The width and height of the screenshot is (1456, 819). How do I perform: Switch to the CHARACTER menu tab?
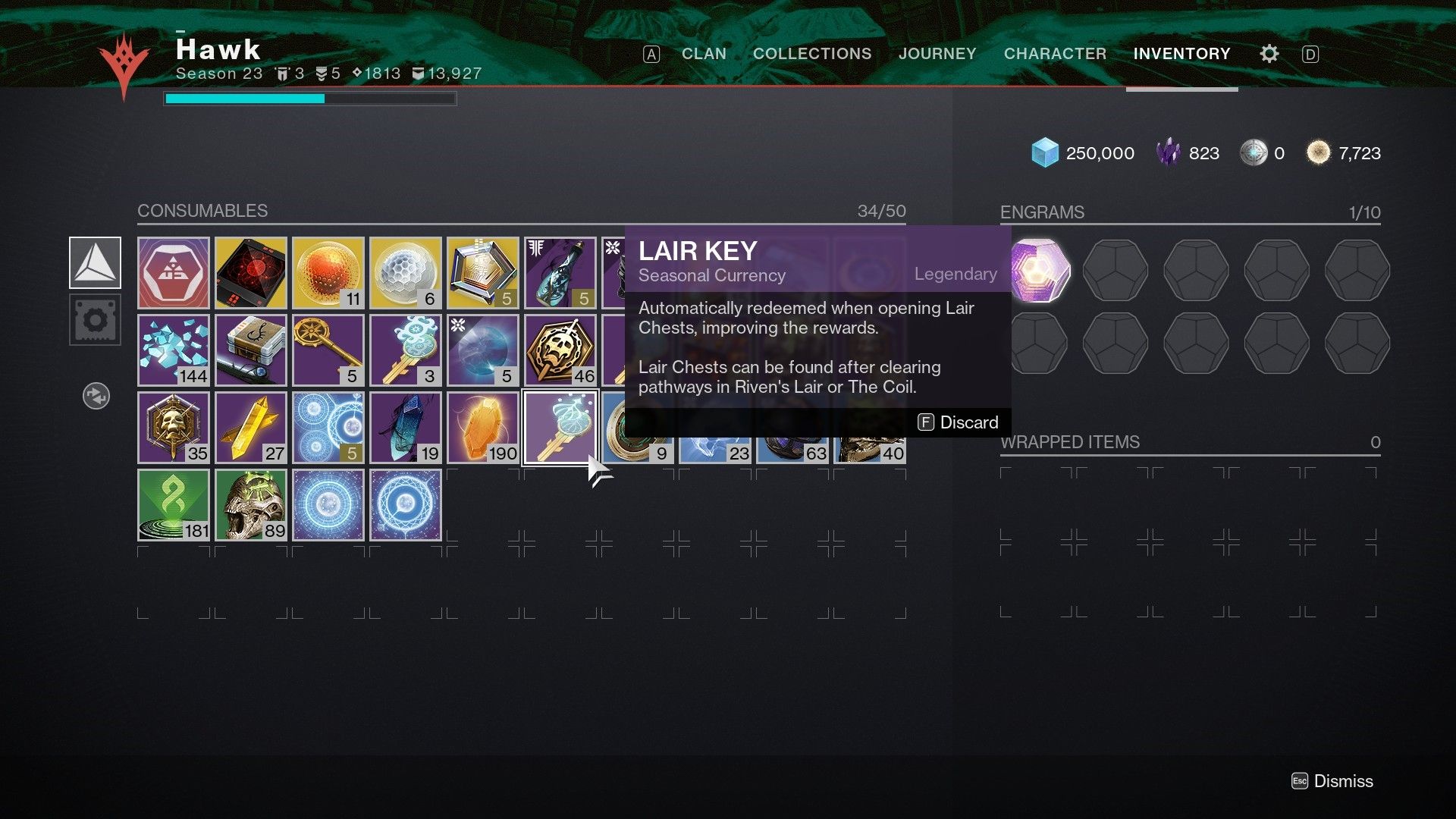coord(1057,53)
